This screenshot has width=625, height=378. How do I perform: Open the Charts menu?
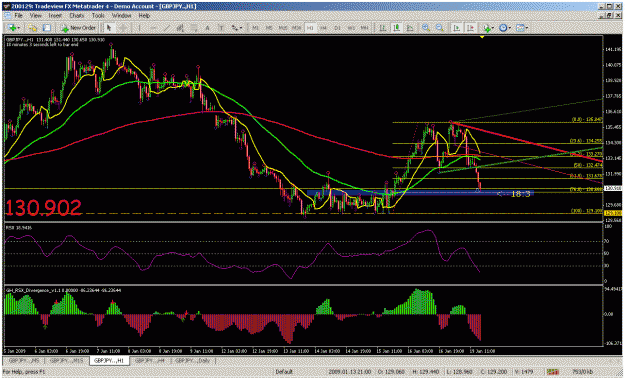tap(77, 16)
